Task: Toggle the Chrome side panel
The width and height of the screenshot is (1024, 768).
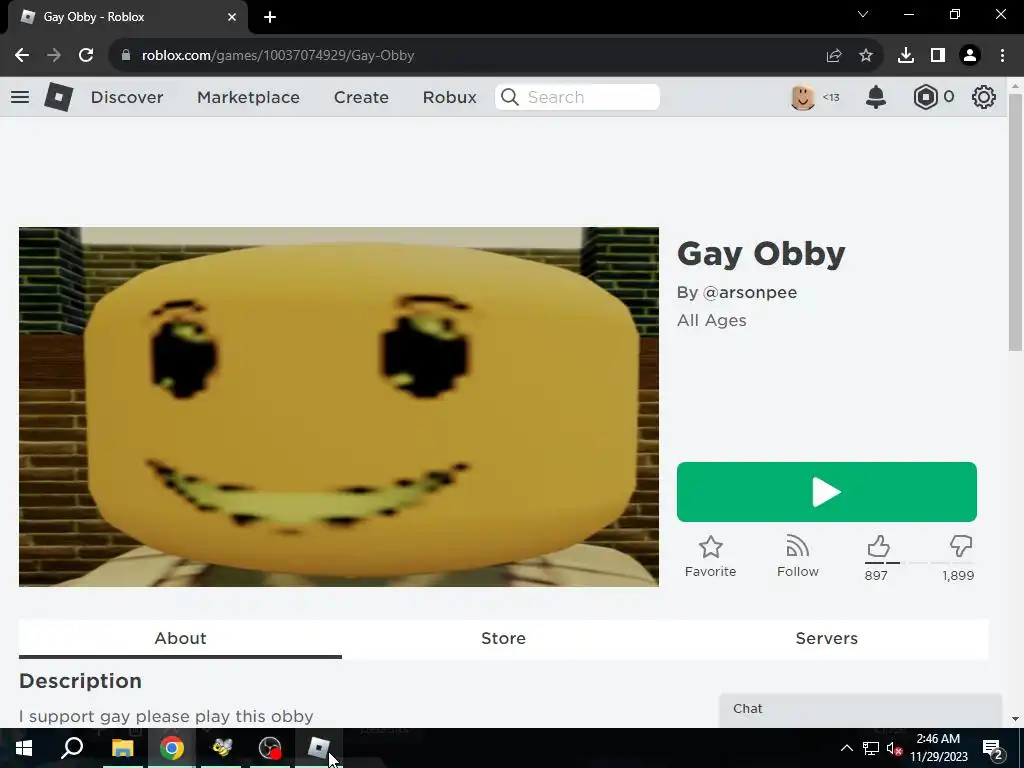Action: [x=938, y=56]
